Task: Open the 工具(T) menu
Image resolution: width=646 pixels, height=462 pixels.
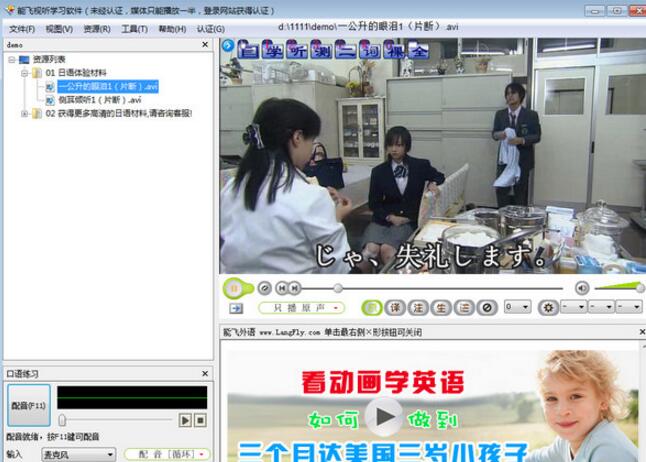Action: (x=134, y=29)
